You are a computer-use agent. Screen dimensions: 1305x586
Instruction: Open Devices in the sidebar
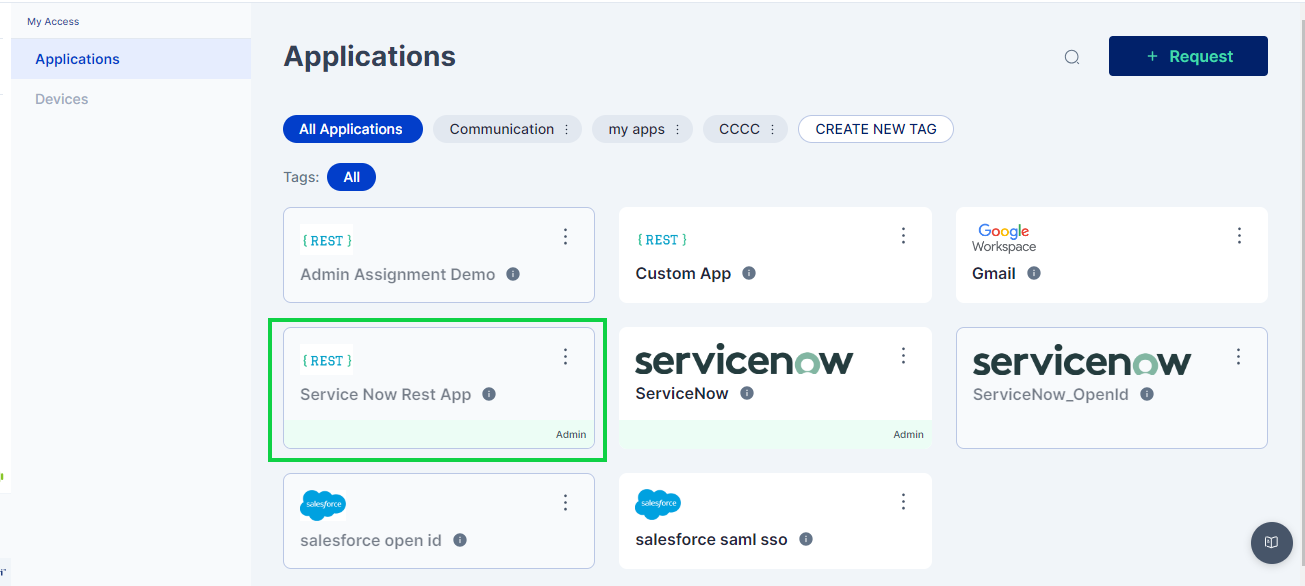62,99
